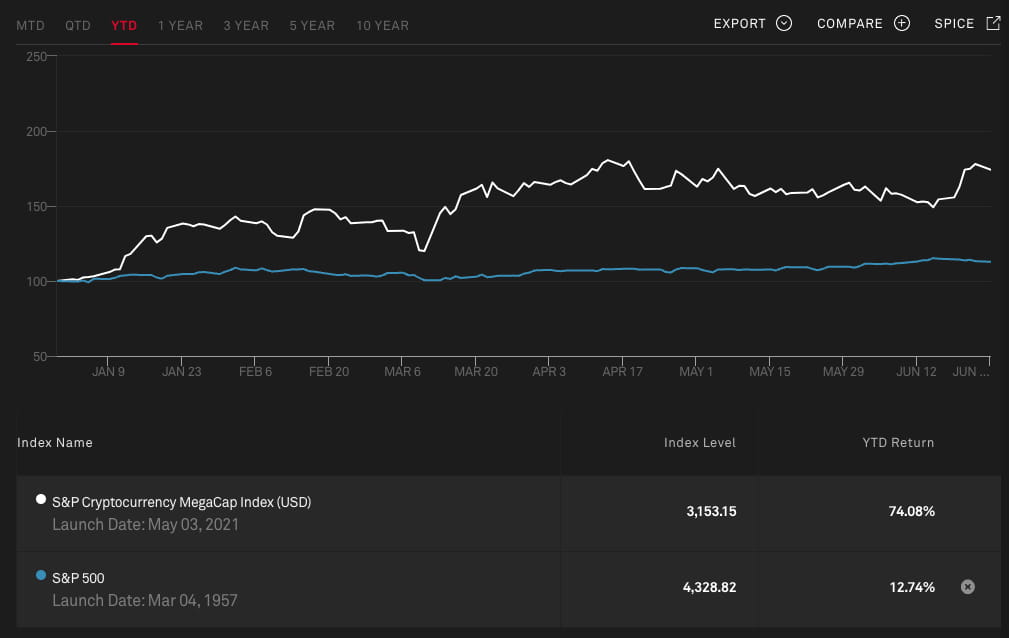Click the YTD Return column header
Image resolution: width=1009 pixels, height=638 pixels.
(x=898, y=442)
